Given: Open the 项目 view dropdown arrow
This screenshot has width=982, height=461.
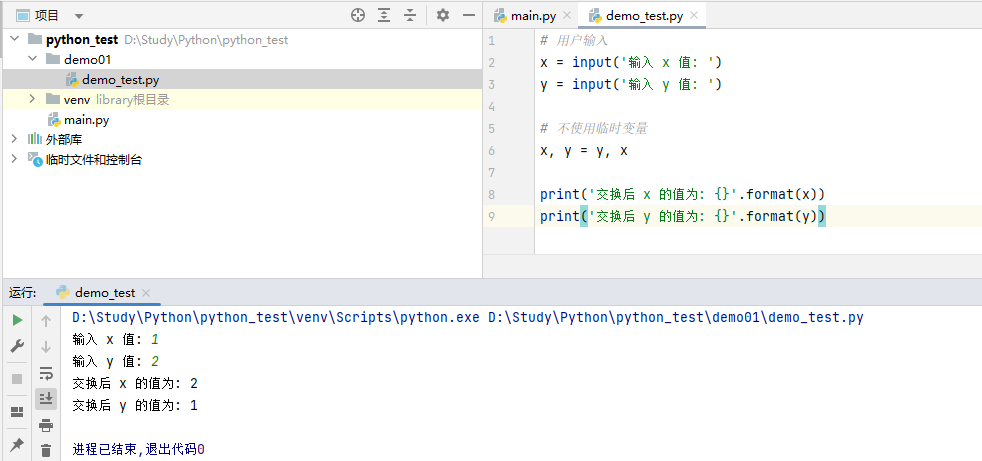Looking at the screenshot, I should pyautogui.click(x=78, y=16).
